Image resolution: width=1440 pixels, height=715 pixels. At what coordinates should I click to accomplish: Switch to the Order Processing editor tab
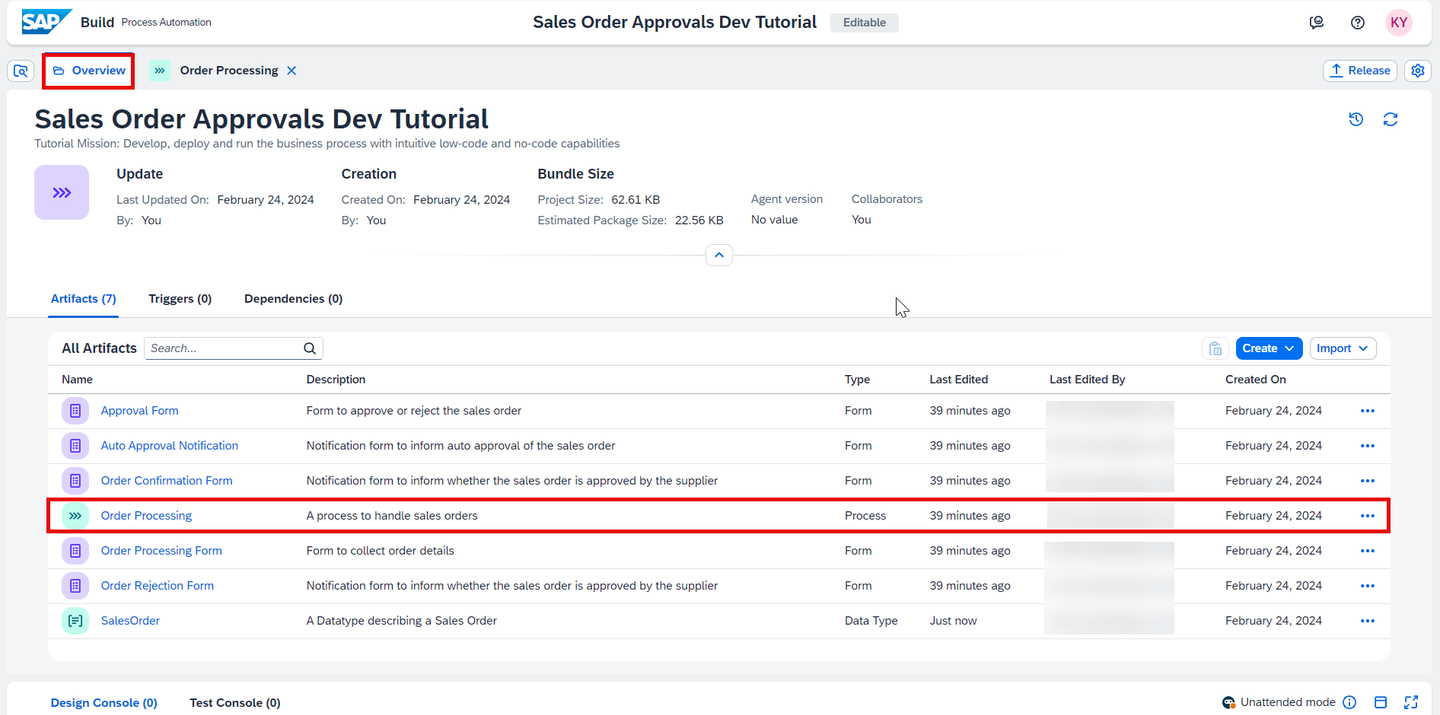(229, 71)
